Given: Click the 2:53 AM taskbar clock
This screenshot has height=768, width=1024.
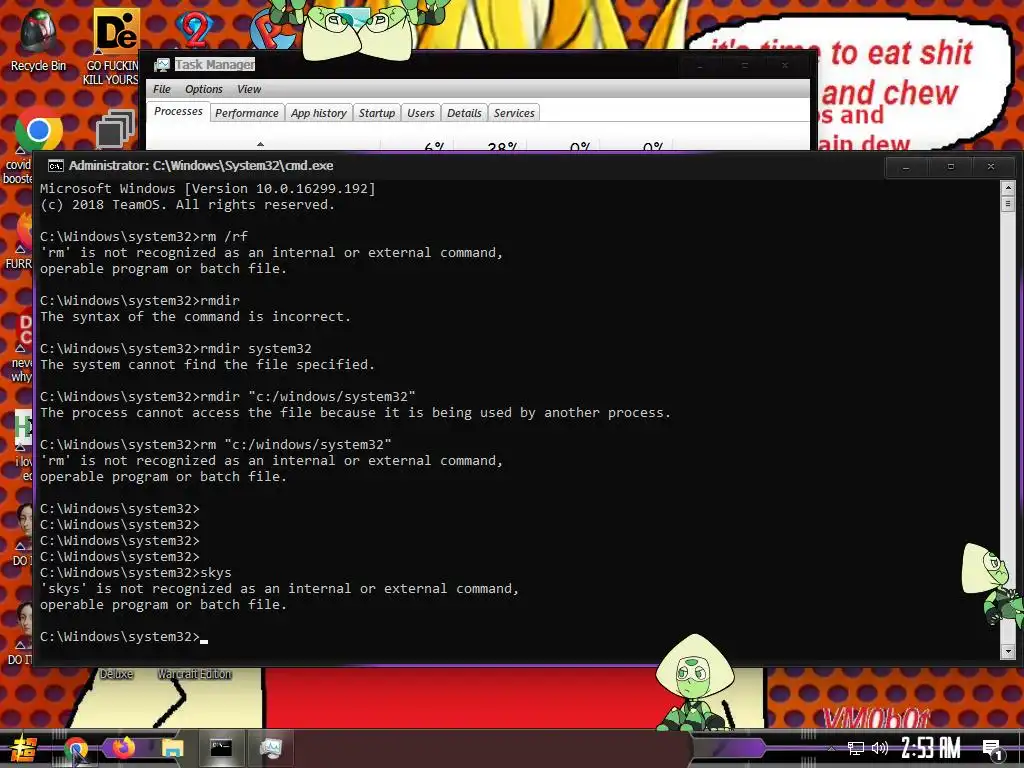Looking at the screenshot, I should (x=931, y=748).
